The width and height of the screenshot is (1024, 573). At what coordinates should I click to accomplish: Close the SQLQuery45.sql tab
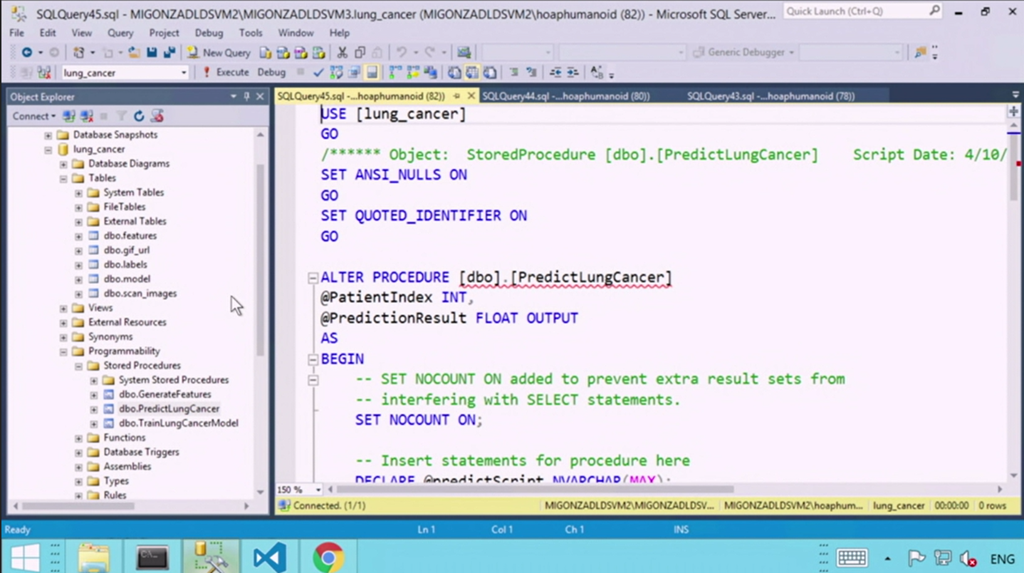[x=471, y=96]
